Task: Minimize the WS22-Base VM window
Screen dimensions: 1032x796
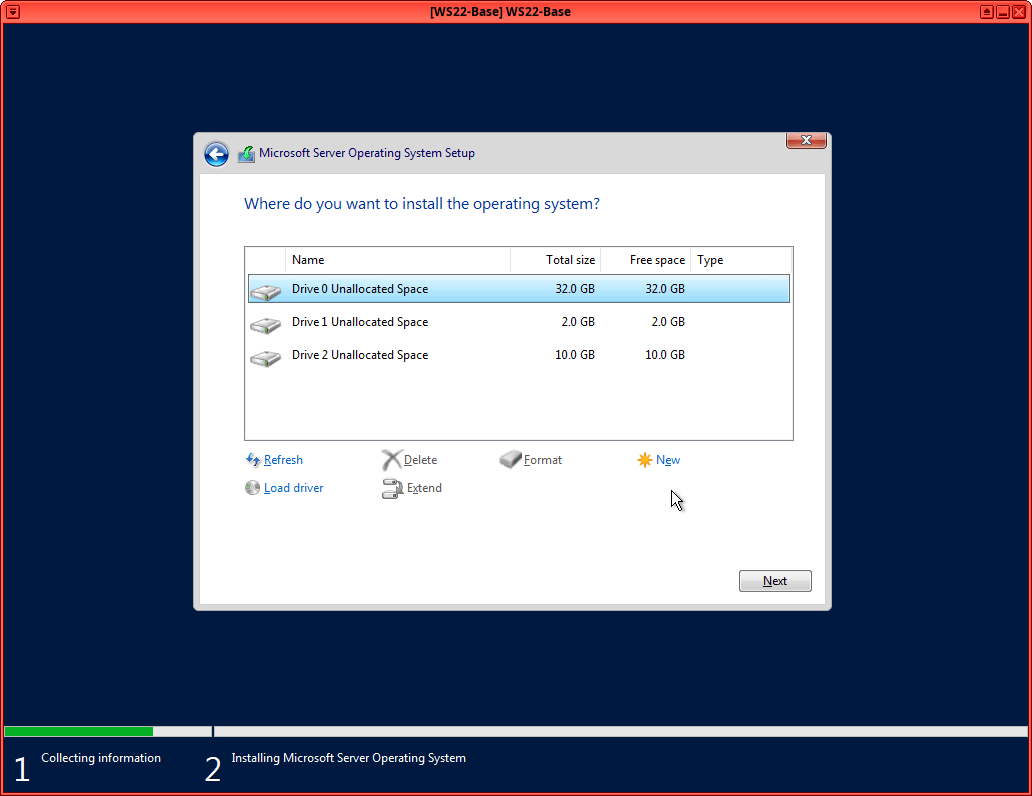Action: (x=1002, y=12)
